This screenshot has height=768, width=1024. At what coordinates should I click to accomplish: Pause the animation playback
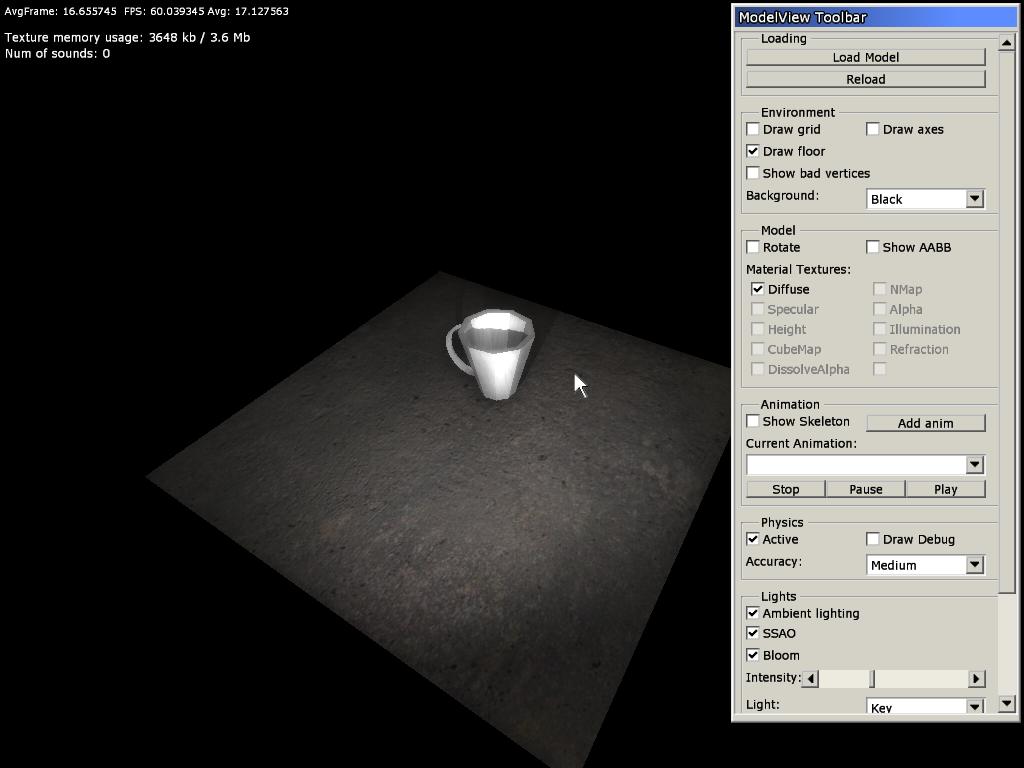865,489
